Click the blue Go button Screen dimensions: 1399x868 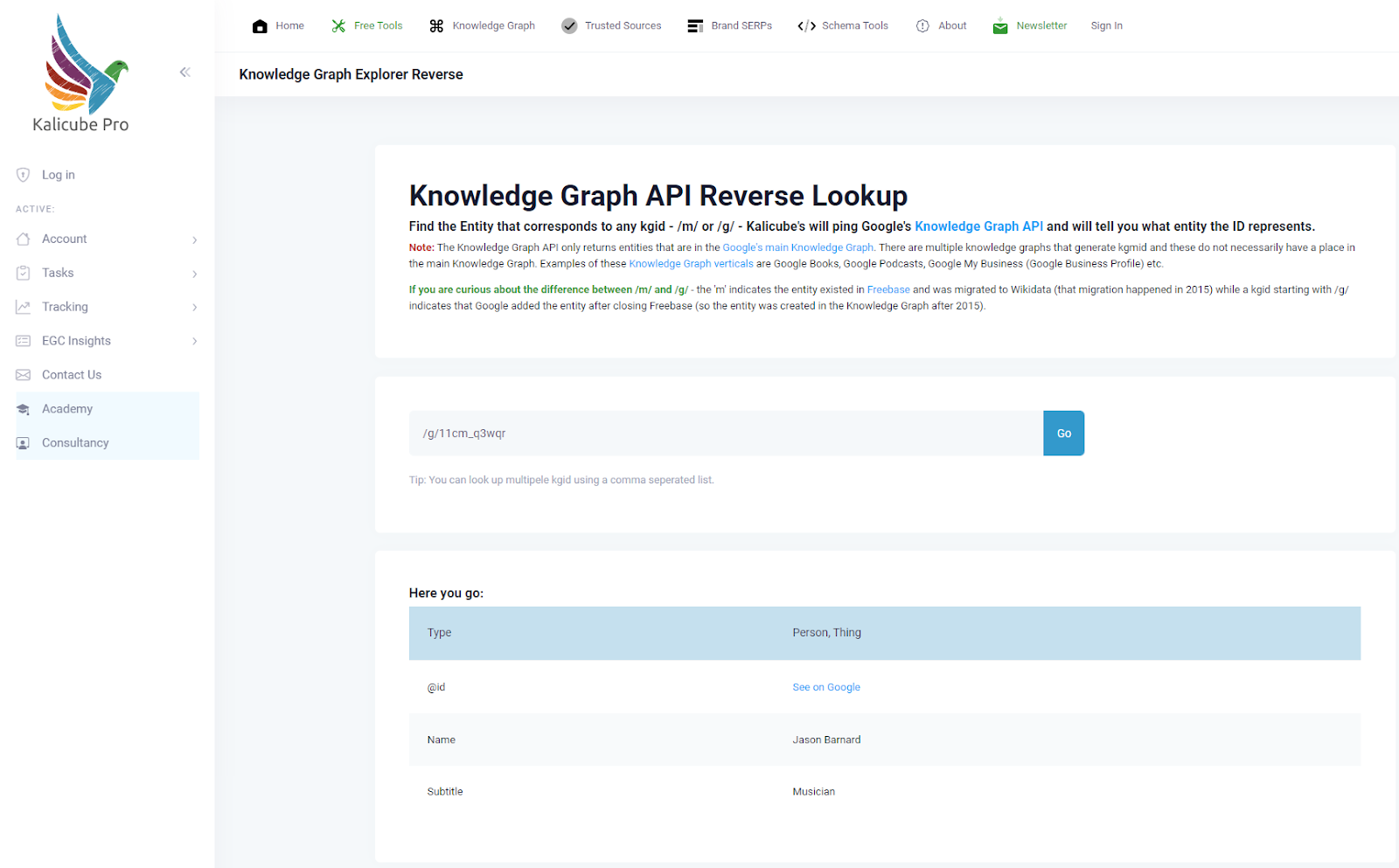click(x=1063, y=434)
